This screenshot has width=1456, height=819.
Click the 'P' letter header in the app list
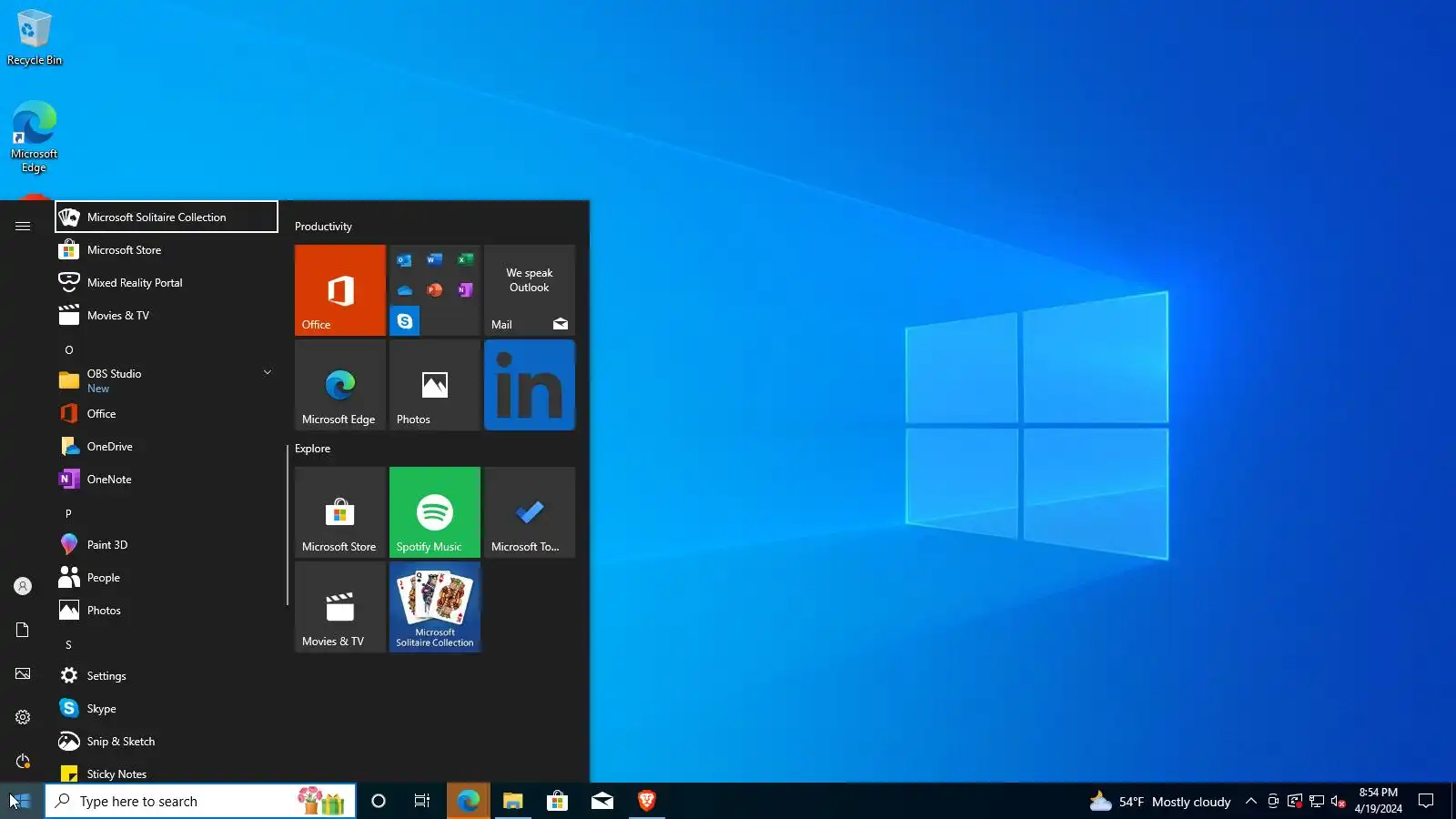(68, 513)
